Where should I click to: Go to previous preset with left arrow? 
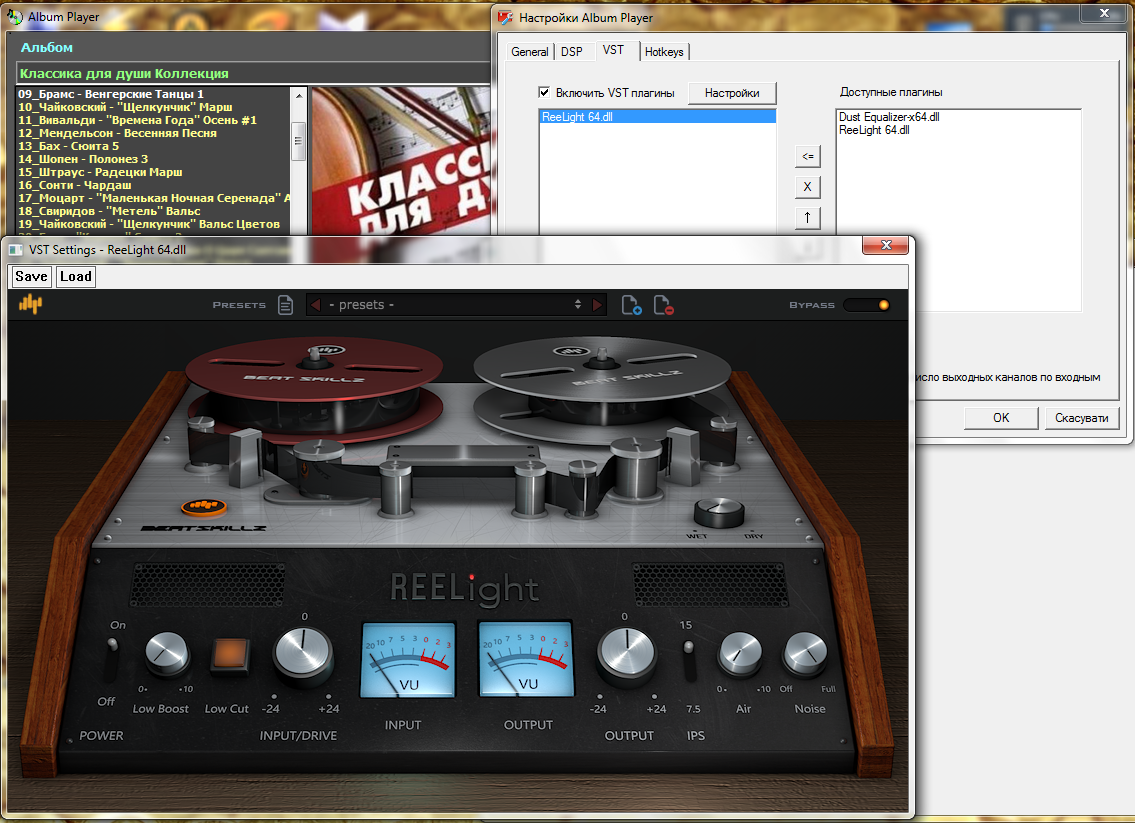coord(316,305)
